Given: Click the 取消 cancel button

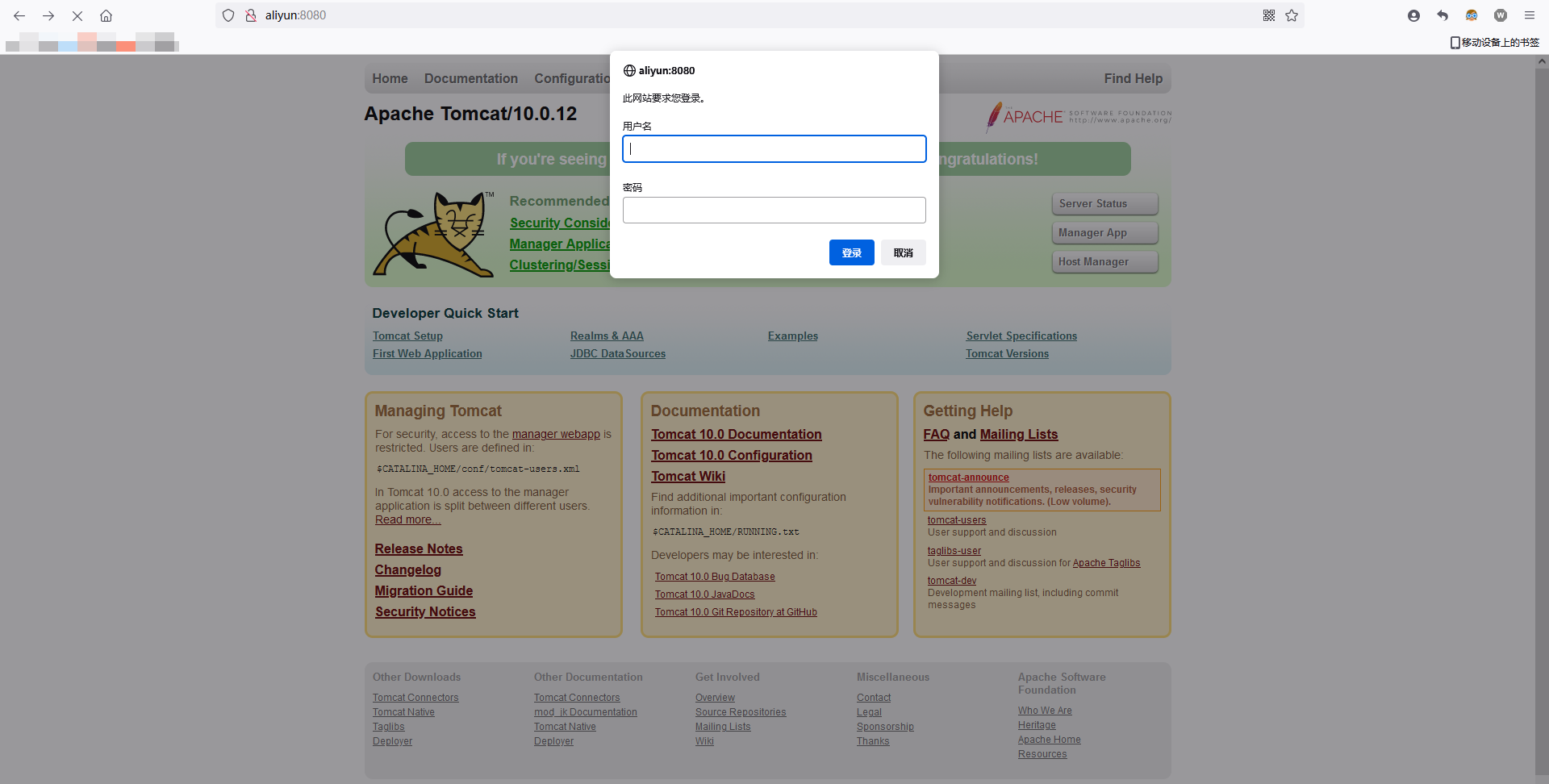Looking at the screenshot, I should pyautogui.click(x=904, y=252).
